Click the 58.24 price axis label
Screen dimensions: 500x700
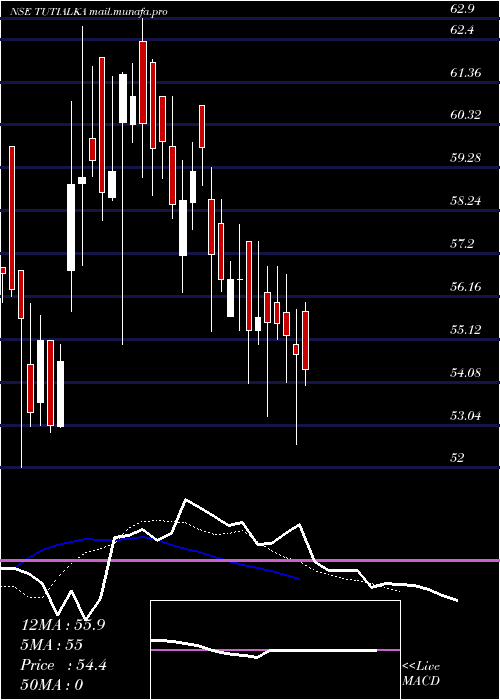466,201
